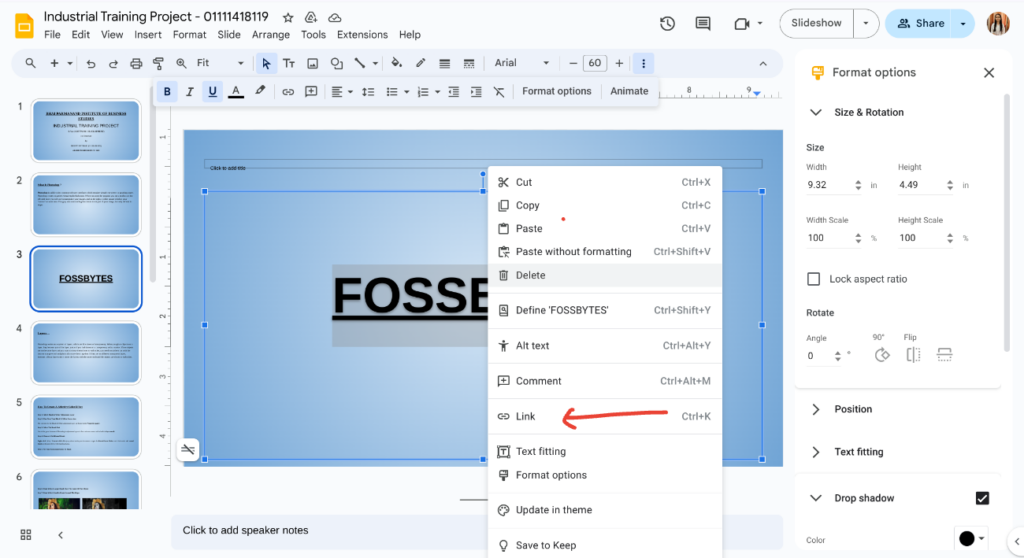The image size is (1024, 558).
Task: Expand the Position section
Action: (816, 409)
